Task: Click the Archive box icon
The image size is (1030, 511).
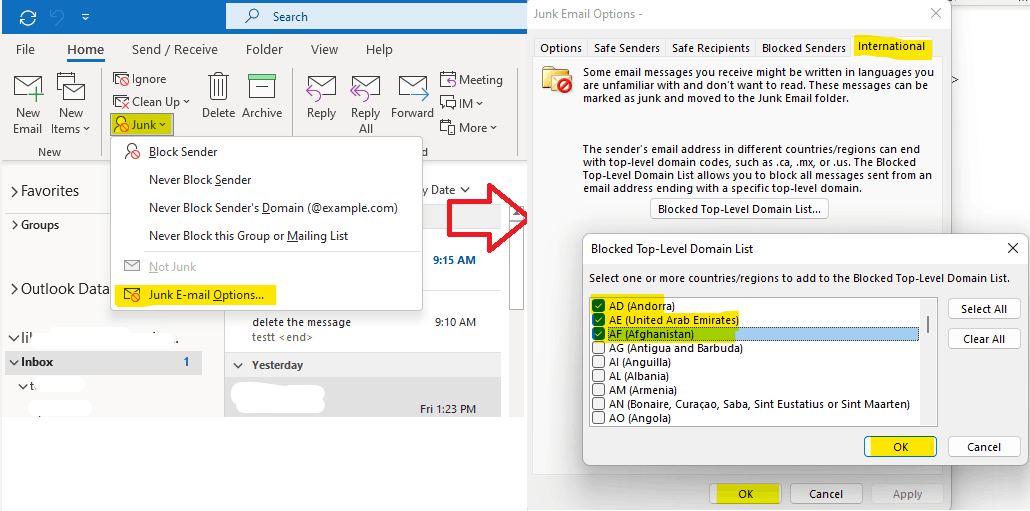Action: click(x=261, y=87)
